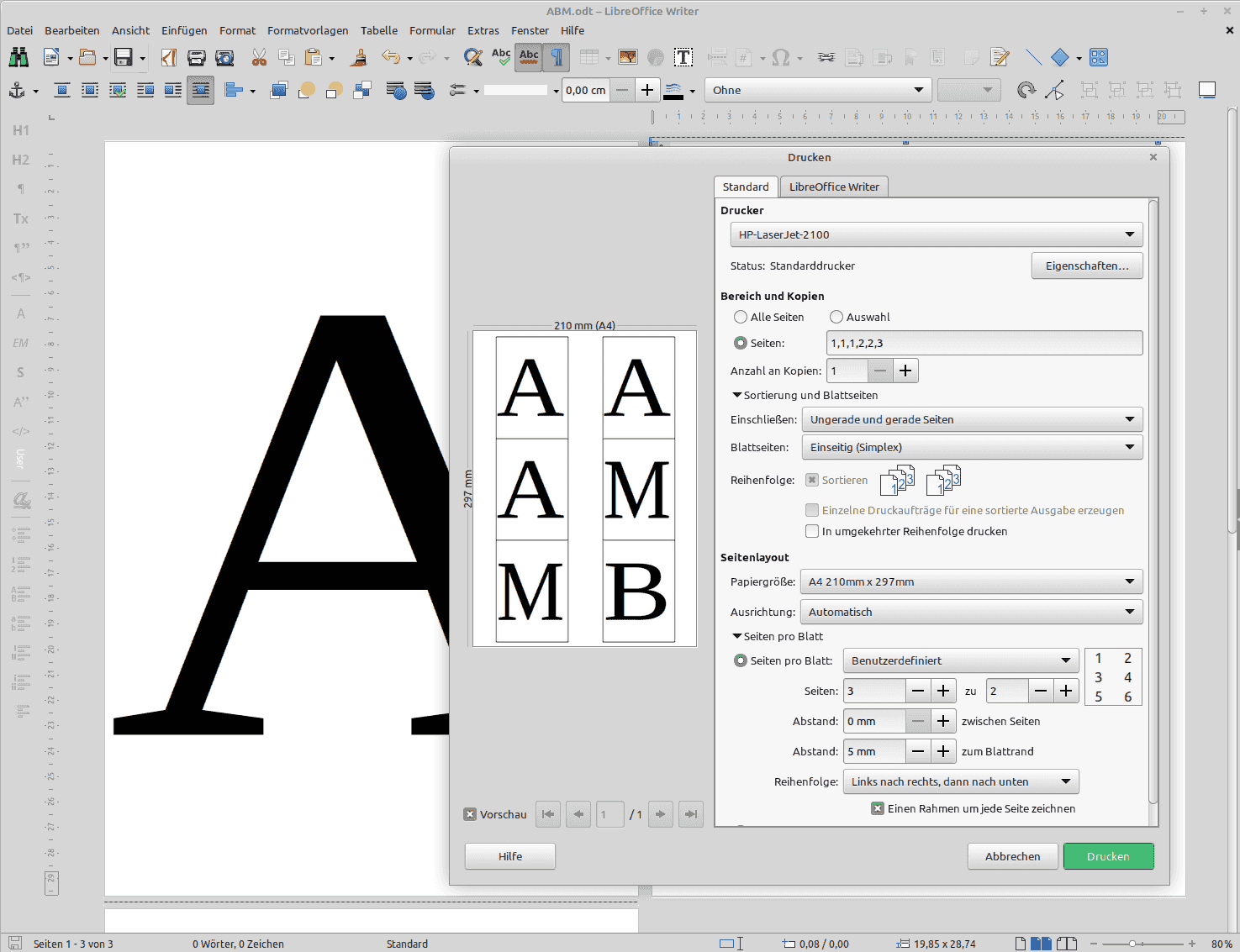This screenshot has height=952, width=1240.
Task: Click the Cut scissors icon
Action: point(259,57)
